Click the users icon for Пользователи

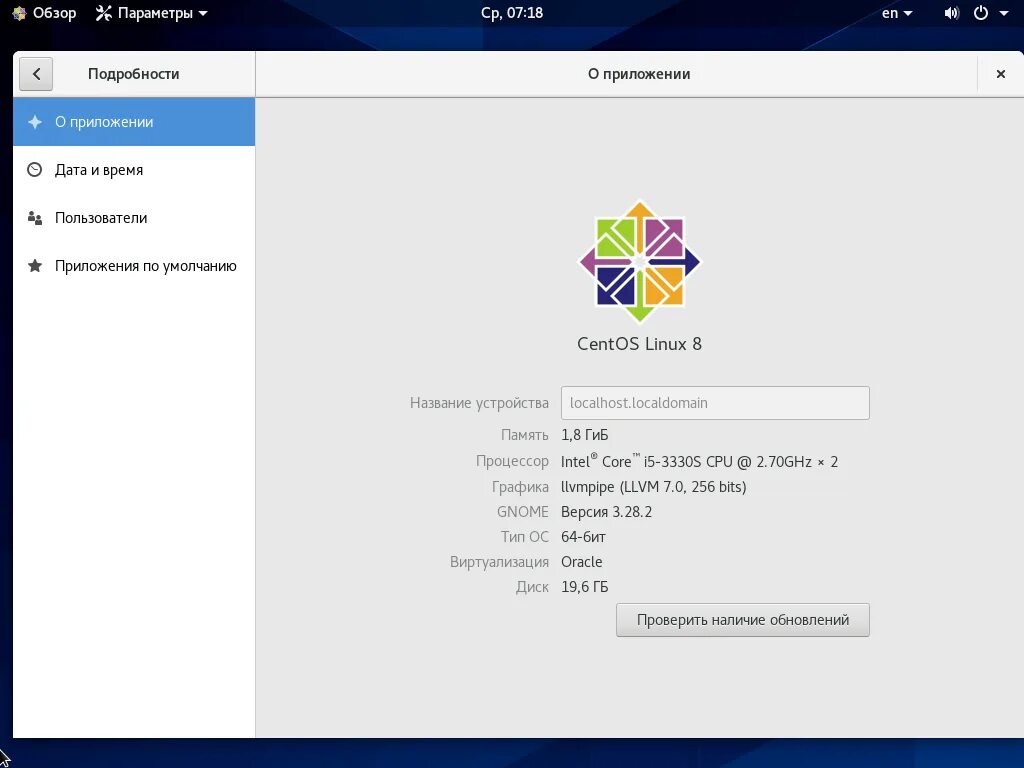35,218
